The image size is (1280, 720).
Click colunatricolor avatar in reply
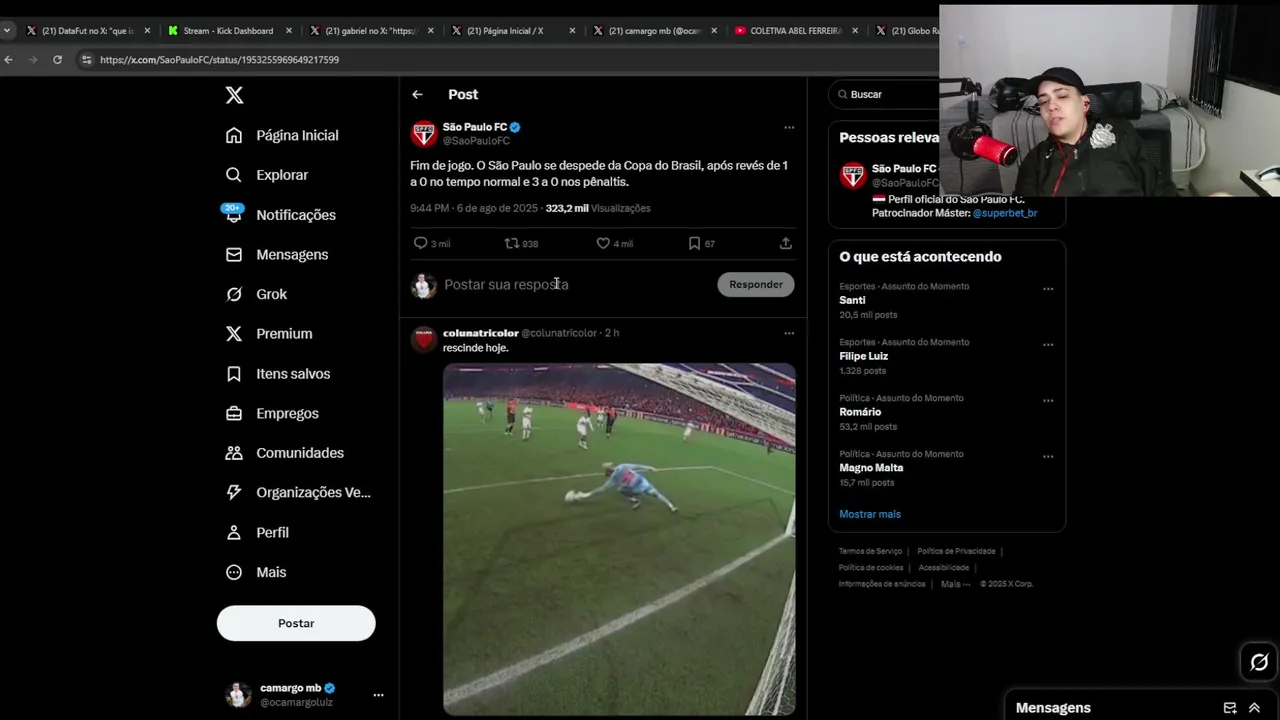click(x=424, y=340)
